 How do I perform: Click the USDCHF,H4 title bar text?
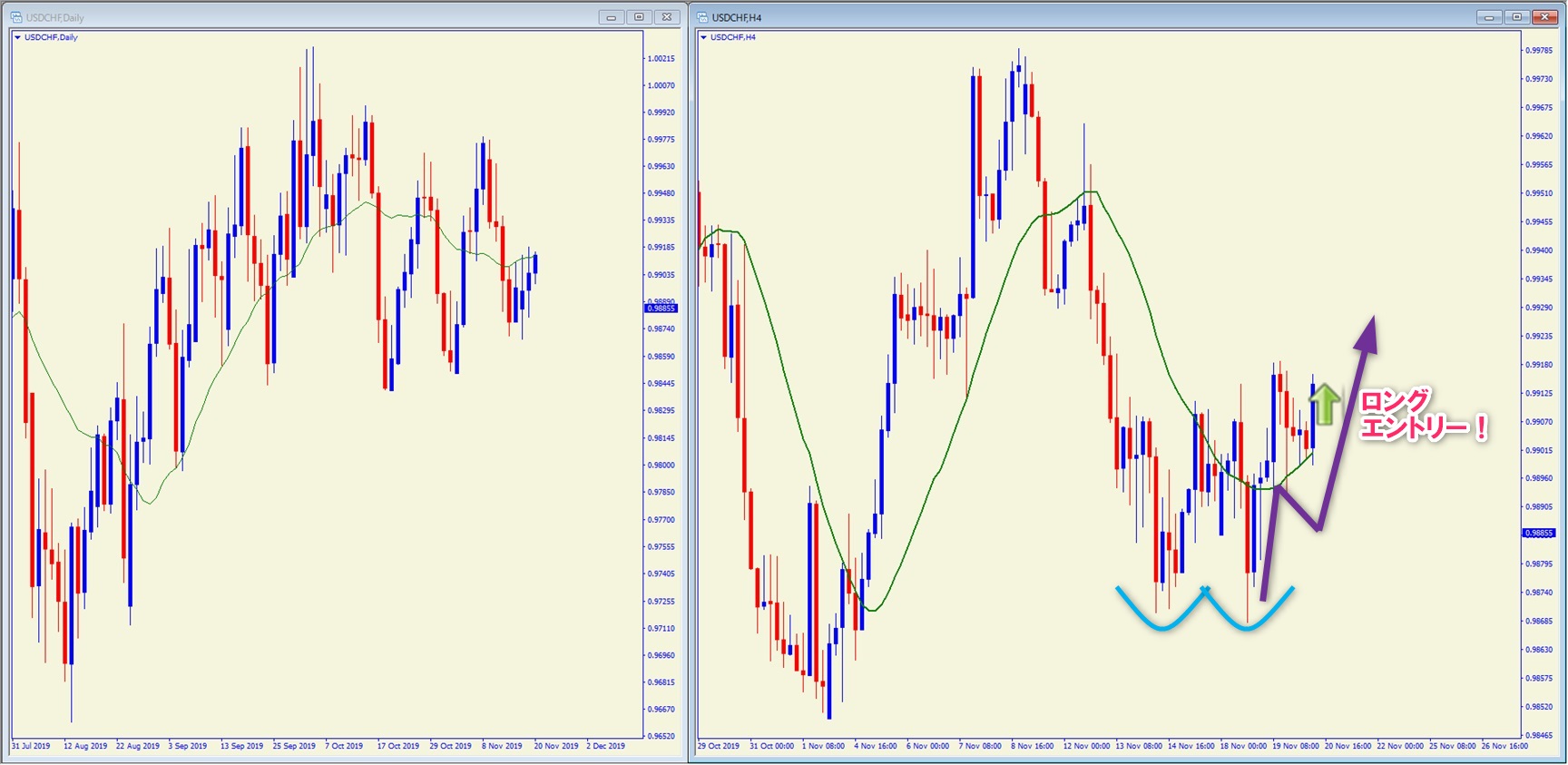coord(737,18)
